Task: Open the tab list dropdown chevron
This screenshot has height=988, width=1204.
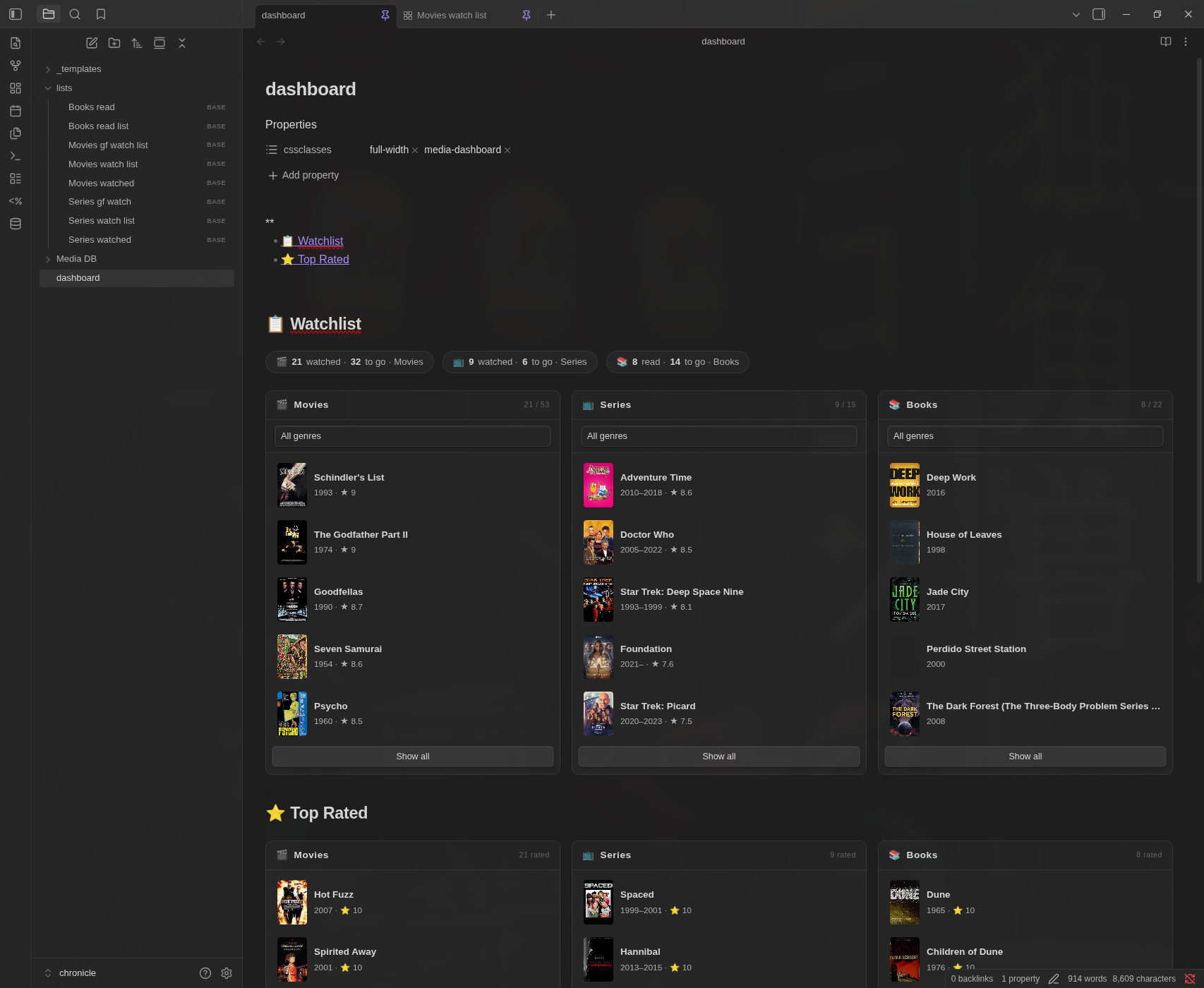Action: [x=1076, y=14]
